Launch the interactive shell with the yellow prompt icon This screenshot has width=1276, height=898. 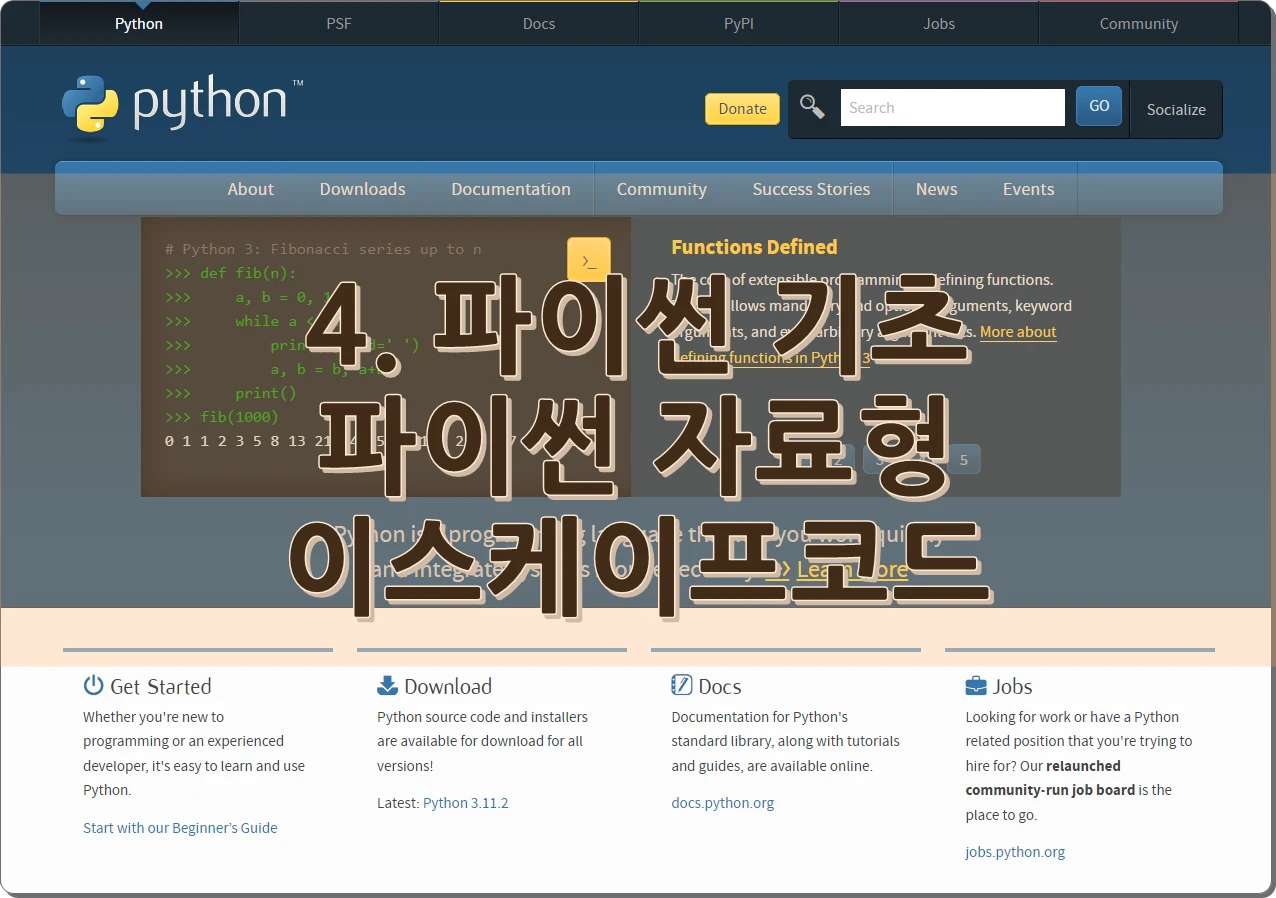[x=588, y=260]
